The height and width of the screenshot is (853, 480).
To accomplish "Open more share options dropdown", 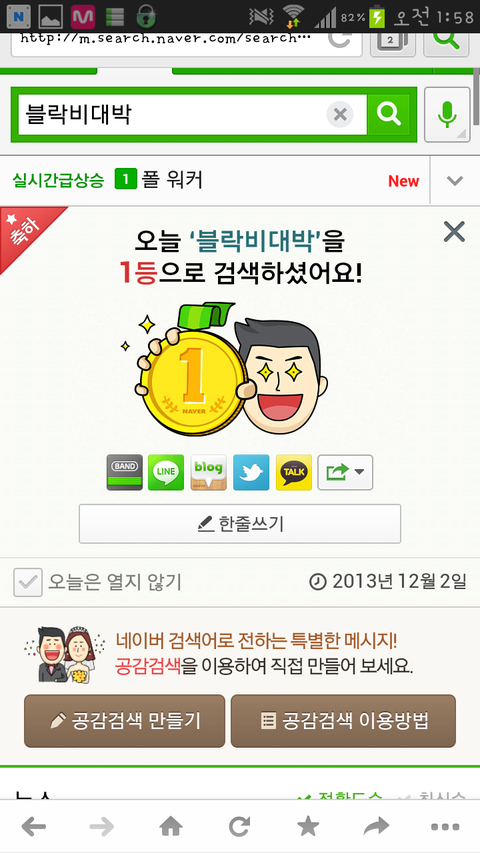I will 345,472.
